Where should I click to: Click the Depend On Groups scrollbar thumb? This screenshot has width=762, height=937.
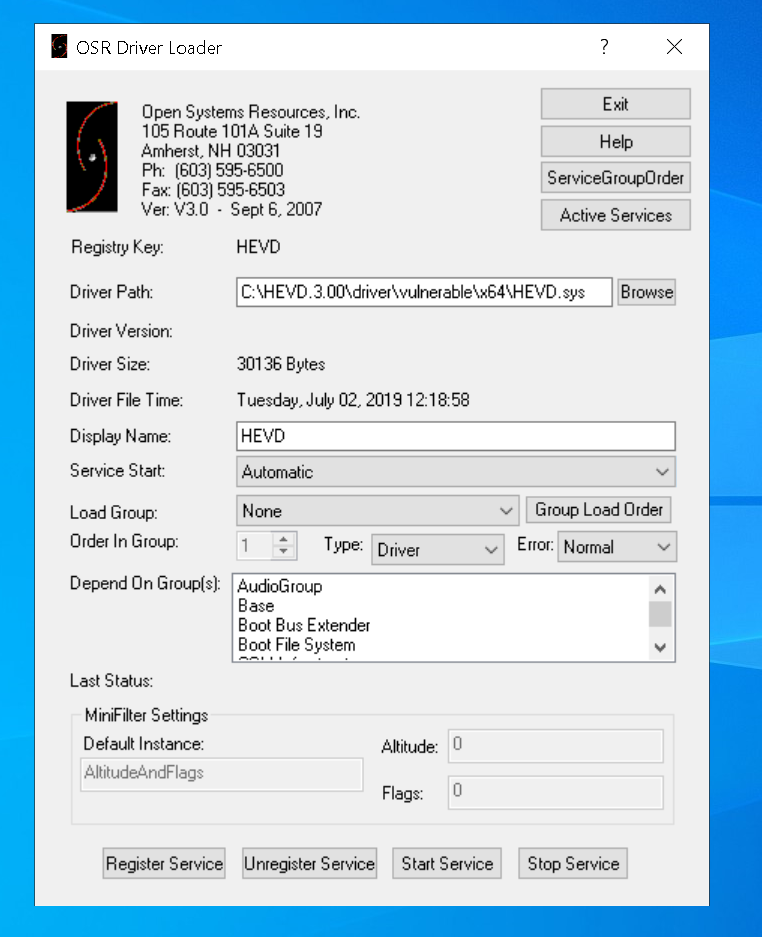coord(660,614)
